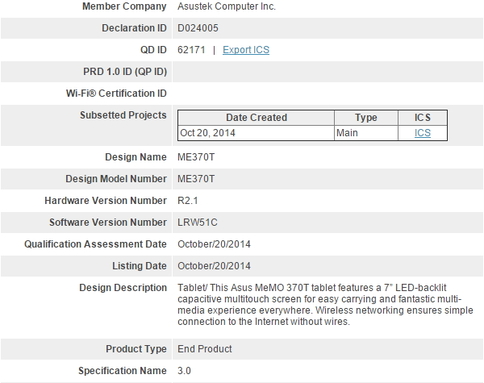Select the Hardware Version value R2.1
Viewport: 484px width, 383px height.
coord(188,201)
